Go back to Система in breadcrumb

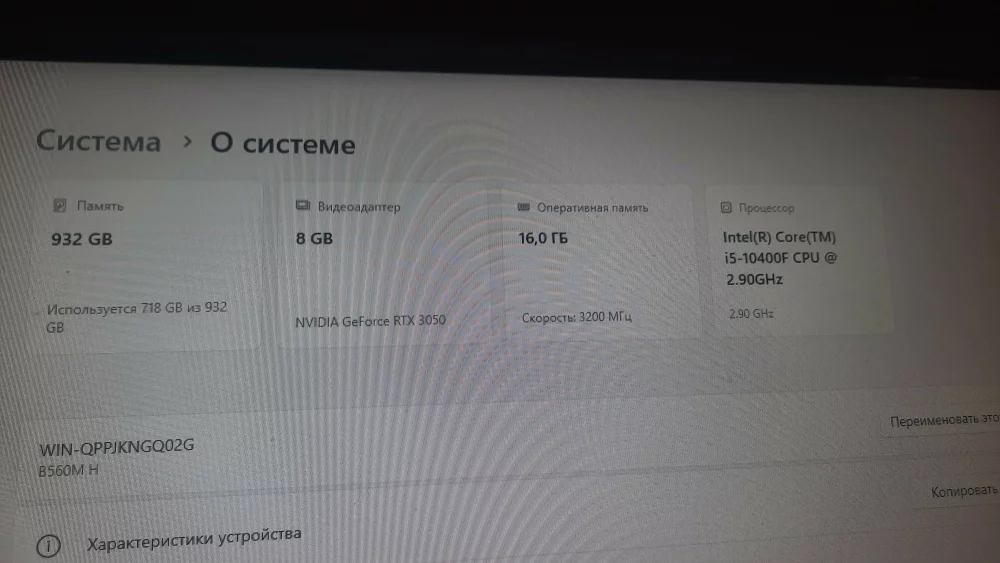click(x=98, y=141)
